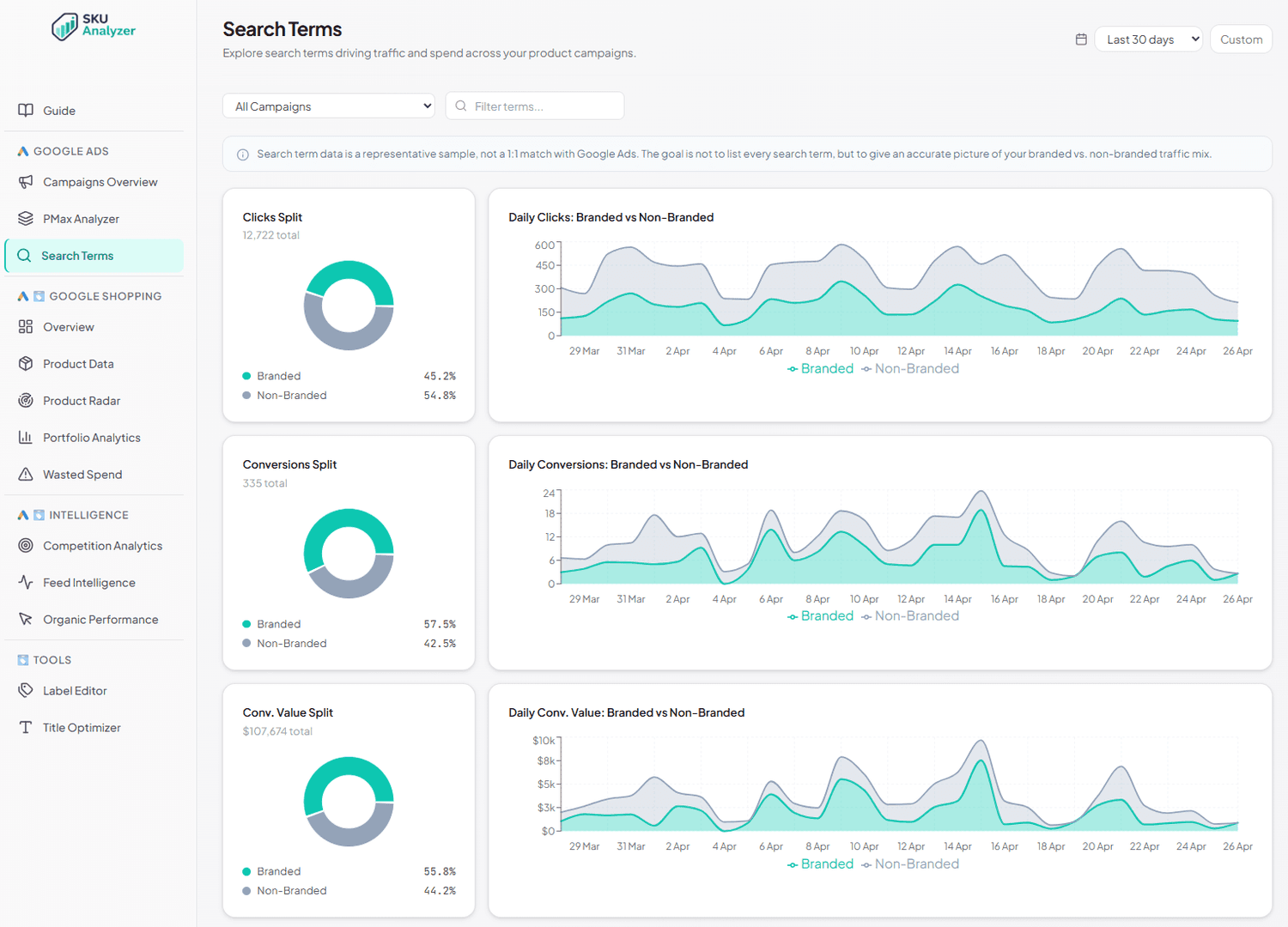This screenshot has height=927, width=1288.
Task: Open the Guide book icon
Action: pos(26,110)
